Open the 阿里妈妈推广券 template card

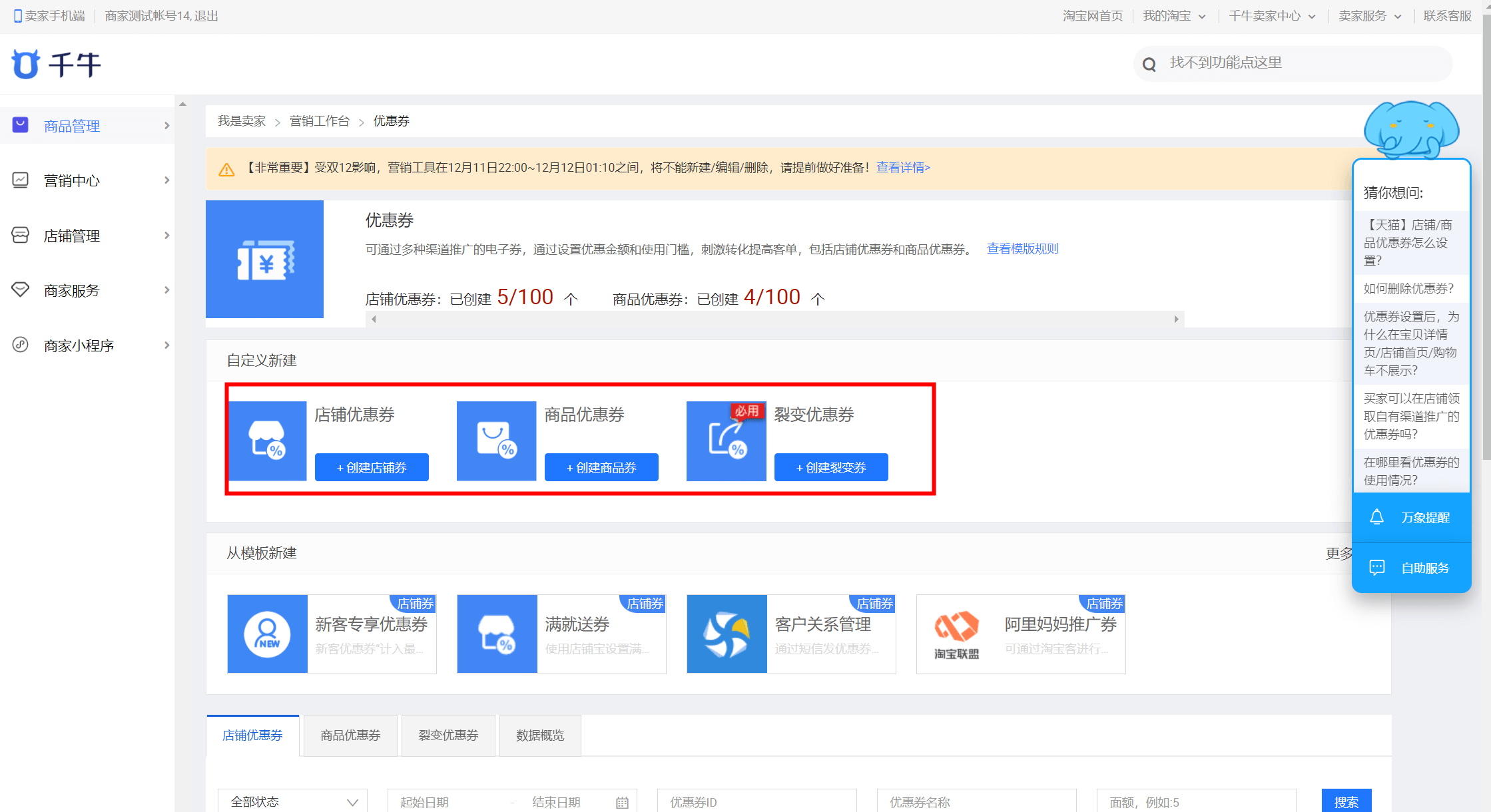point(1021,634)
